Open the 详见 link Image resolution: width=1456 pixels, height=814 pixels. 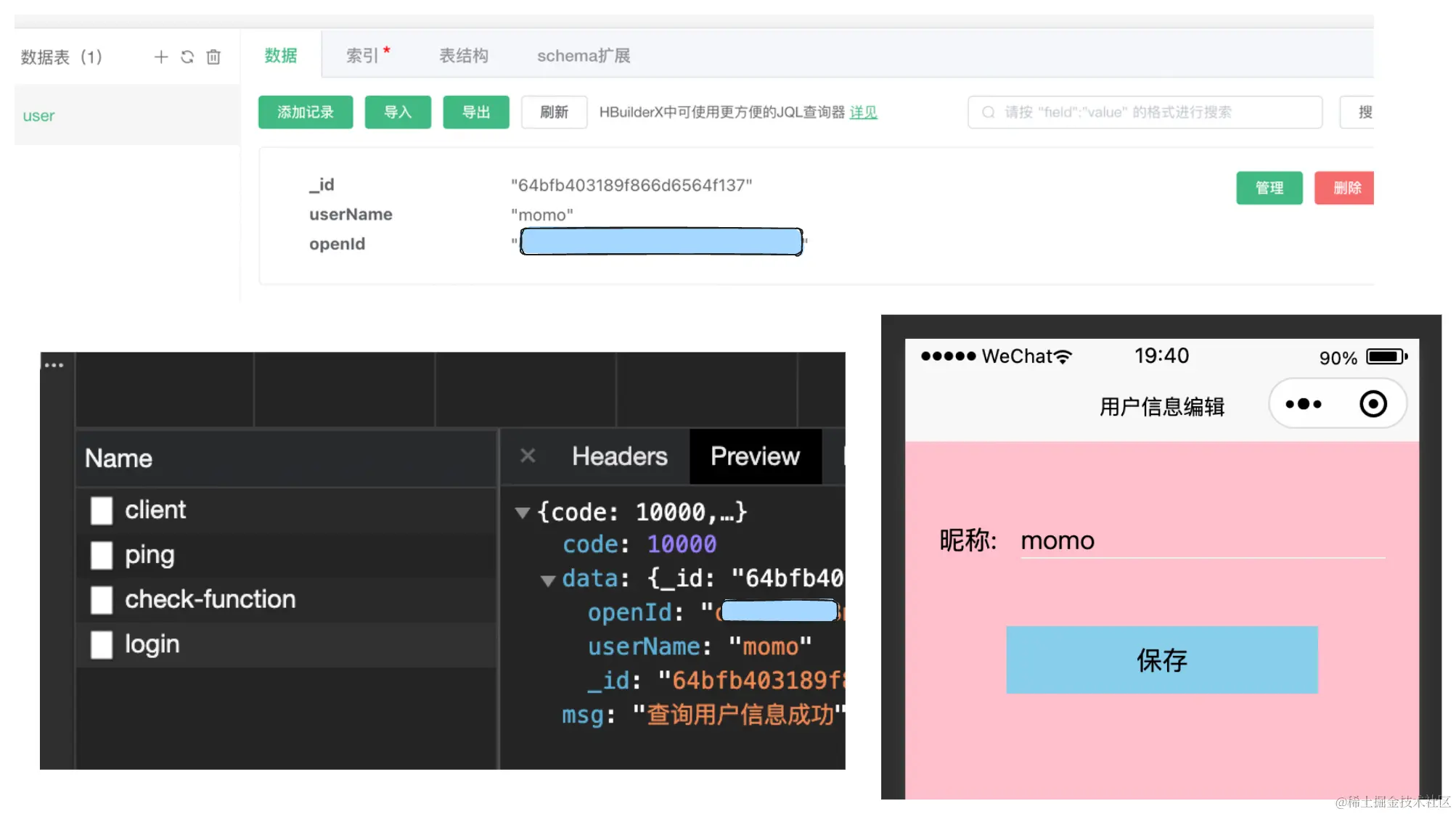click(863, 112)
